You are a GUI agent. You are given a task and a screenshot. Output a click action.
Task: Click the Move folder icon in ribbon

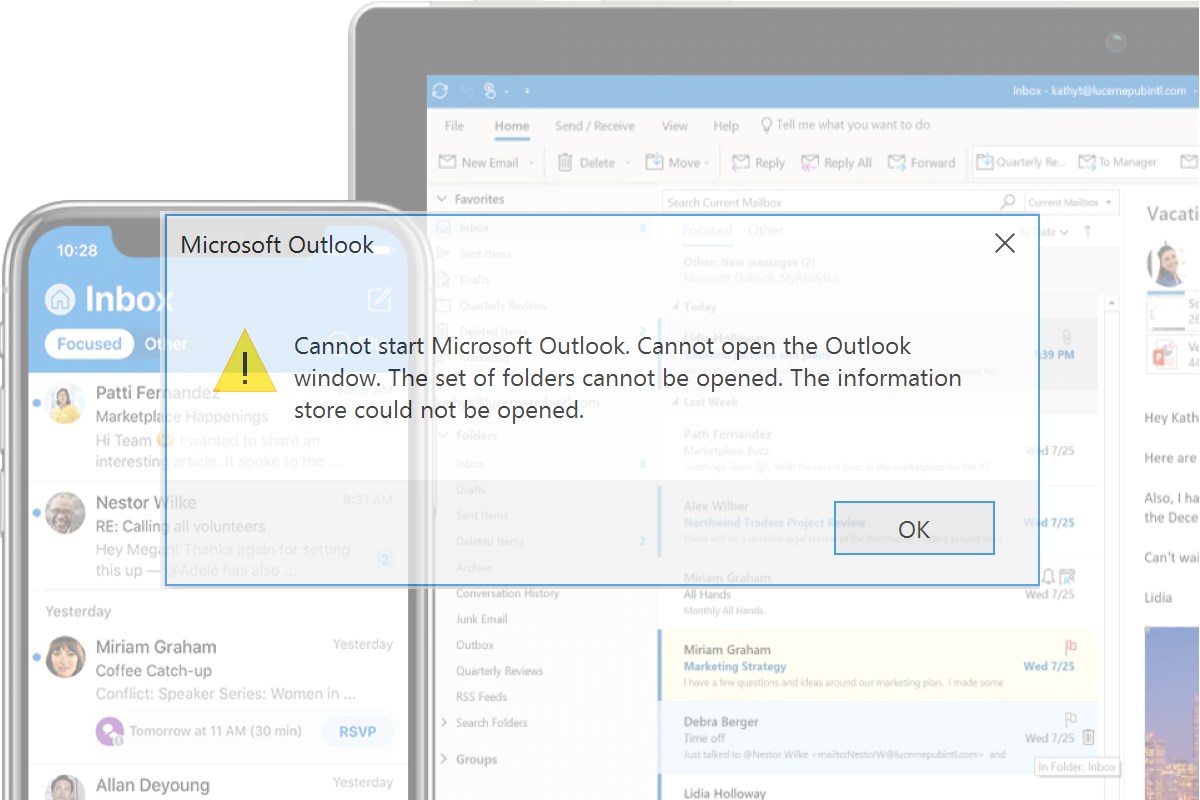coord(655,162)
